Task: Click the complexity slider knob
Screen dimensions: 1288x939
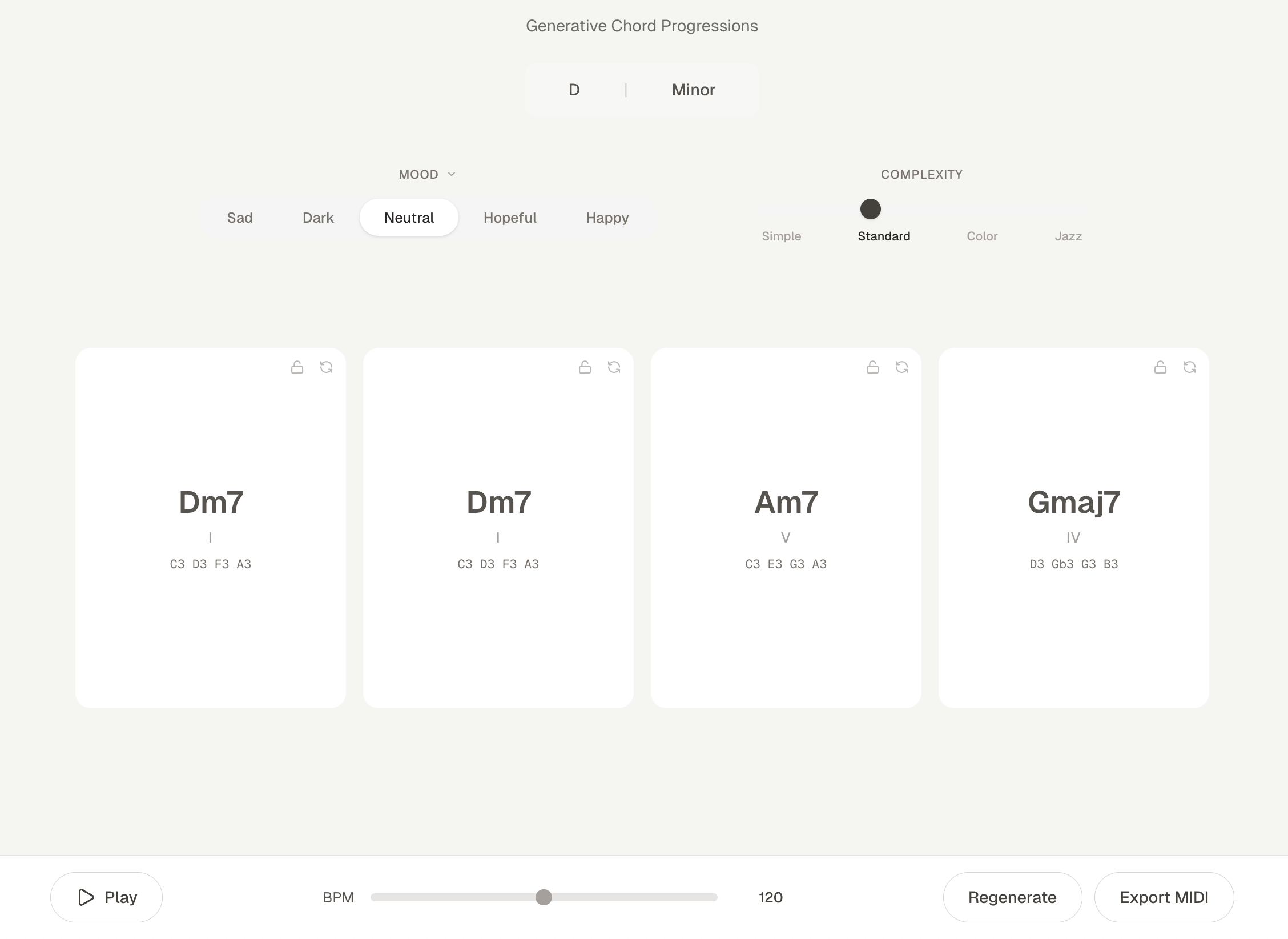Action: 871,209
